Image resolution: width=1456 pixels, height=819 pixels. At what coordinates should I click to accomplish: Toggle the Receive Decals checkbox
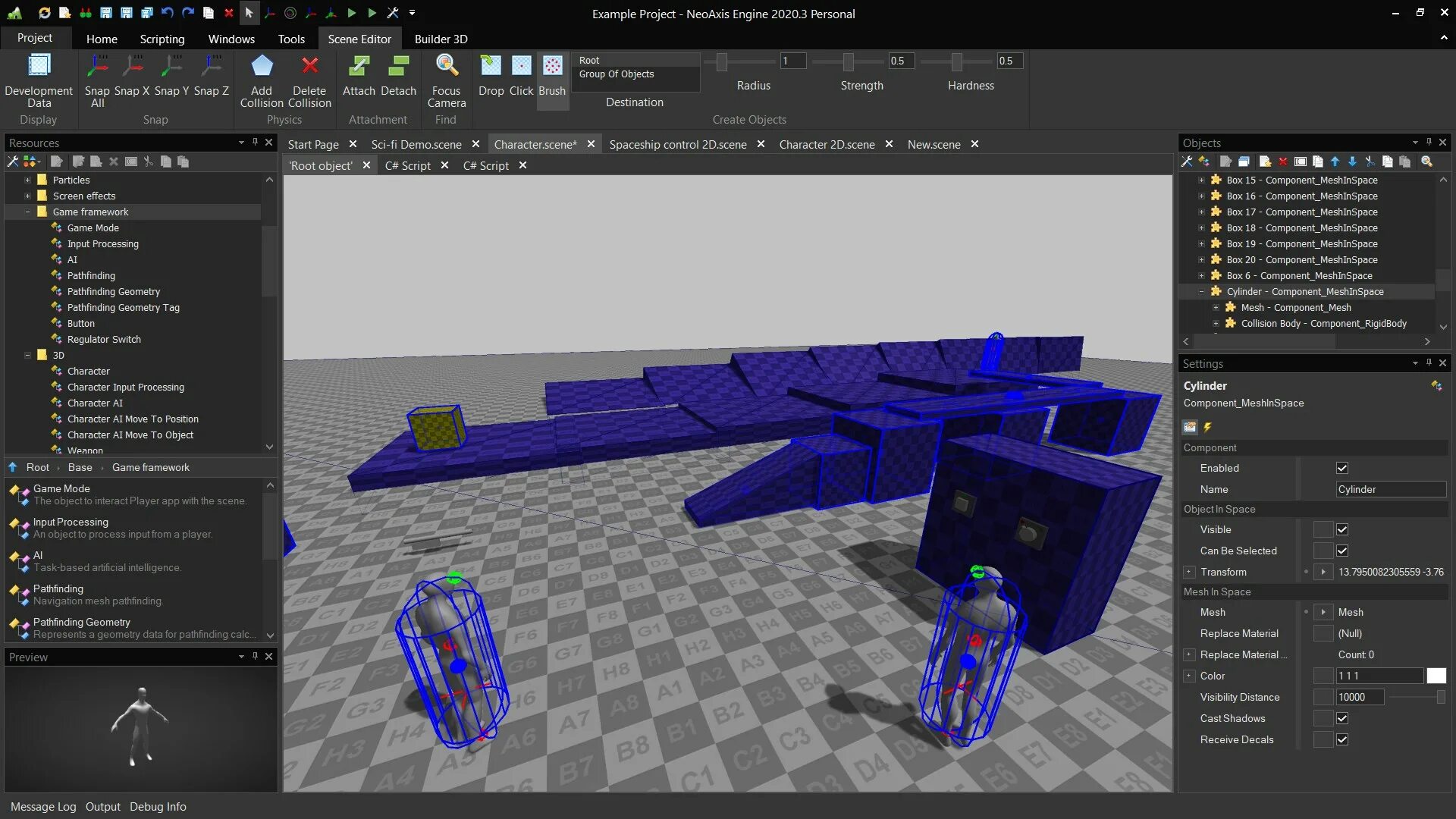1341,739
